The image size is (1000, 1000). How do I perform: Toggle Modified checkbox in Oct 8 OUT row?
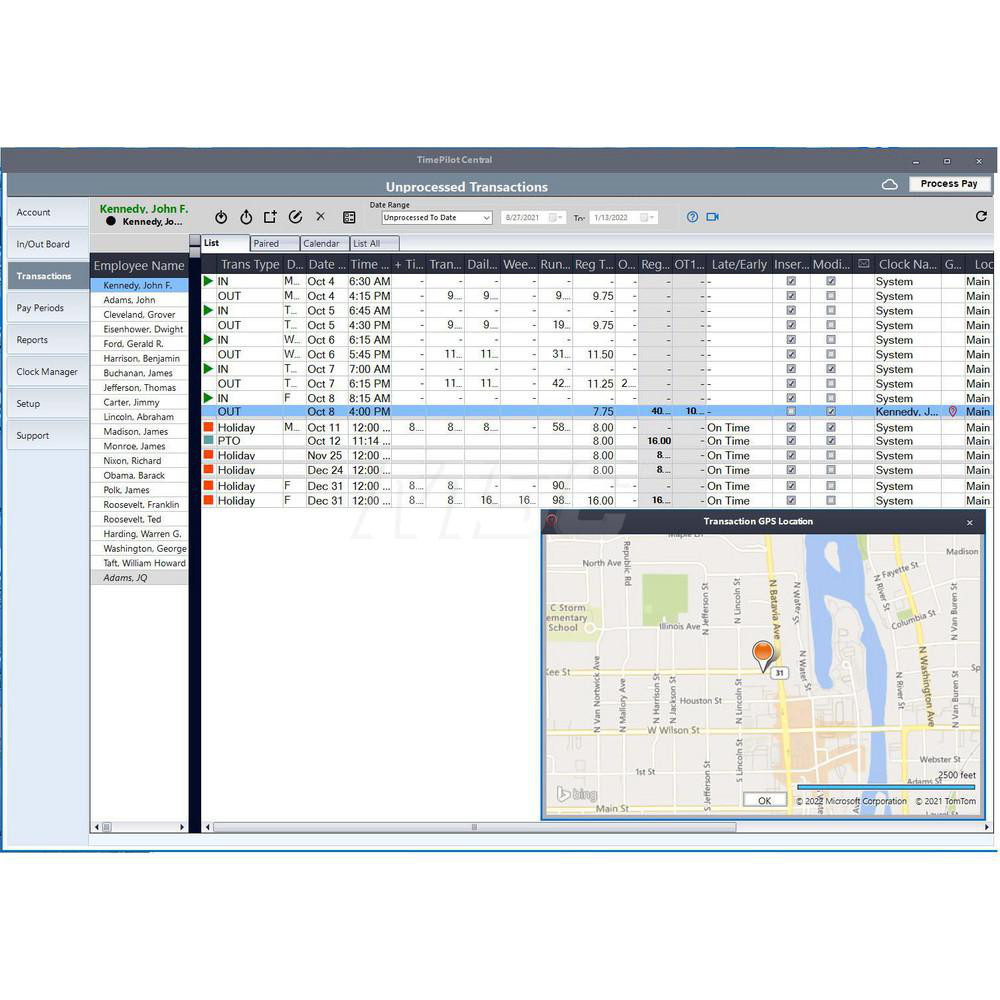pos(831,411)
